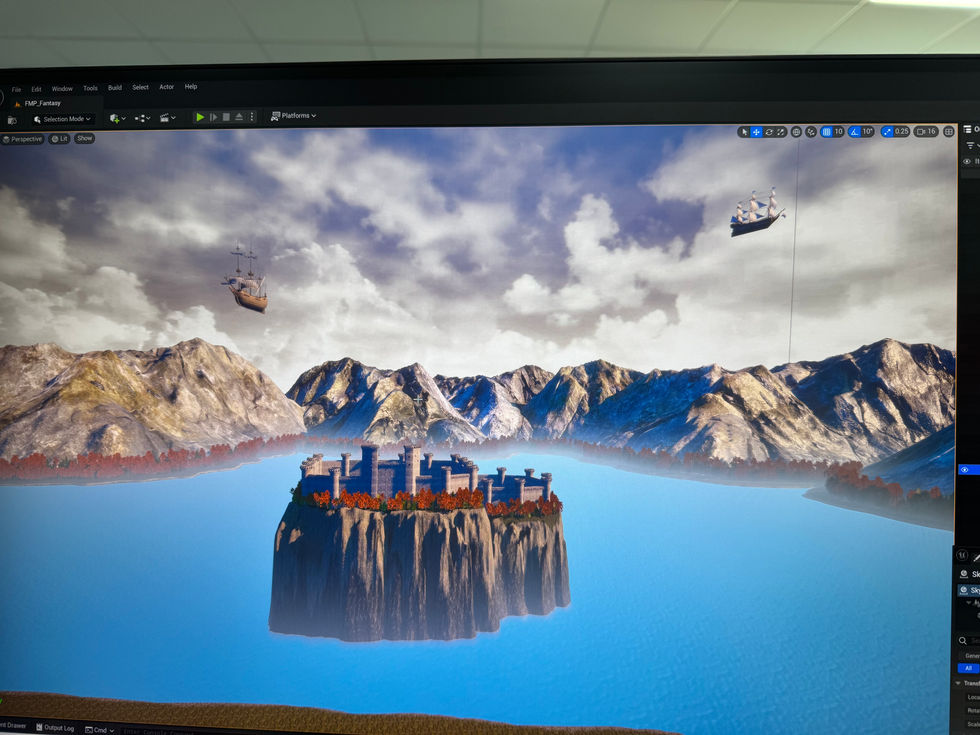Open the Blueprints dropdown
980x735 pixels.
142,118
